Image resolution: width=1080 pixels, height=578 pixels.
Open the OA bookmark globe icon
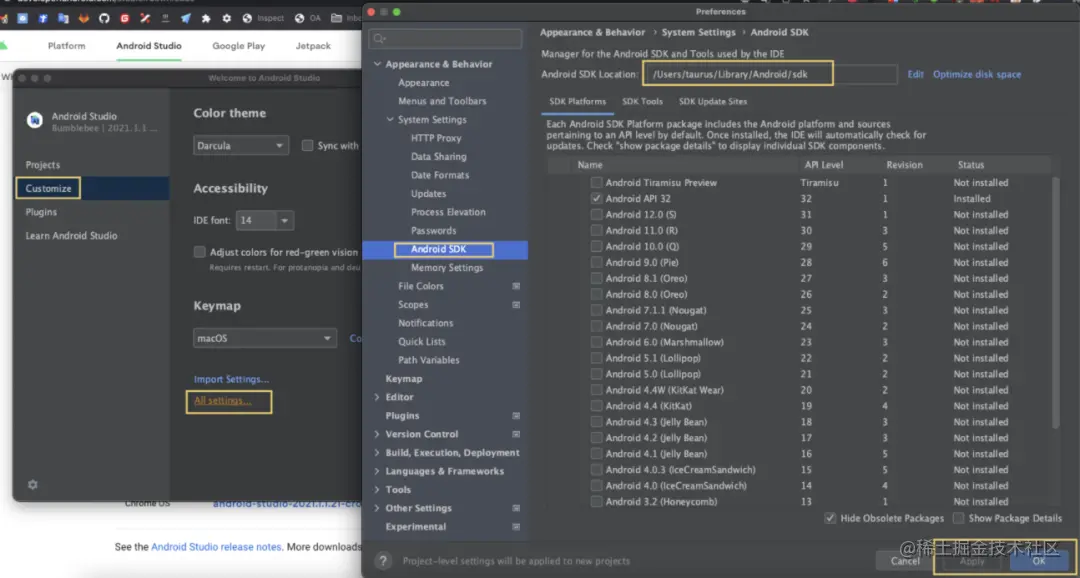(x=299, y=19)
